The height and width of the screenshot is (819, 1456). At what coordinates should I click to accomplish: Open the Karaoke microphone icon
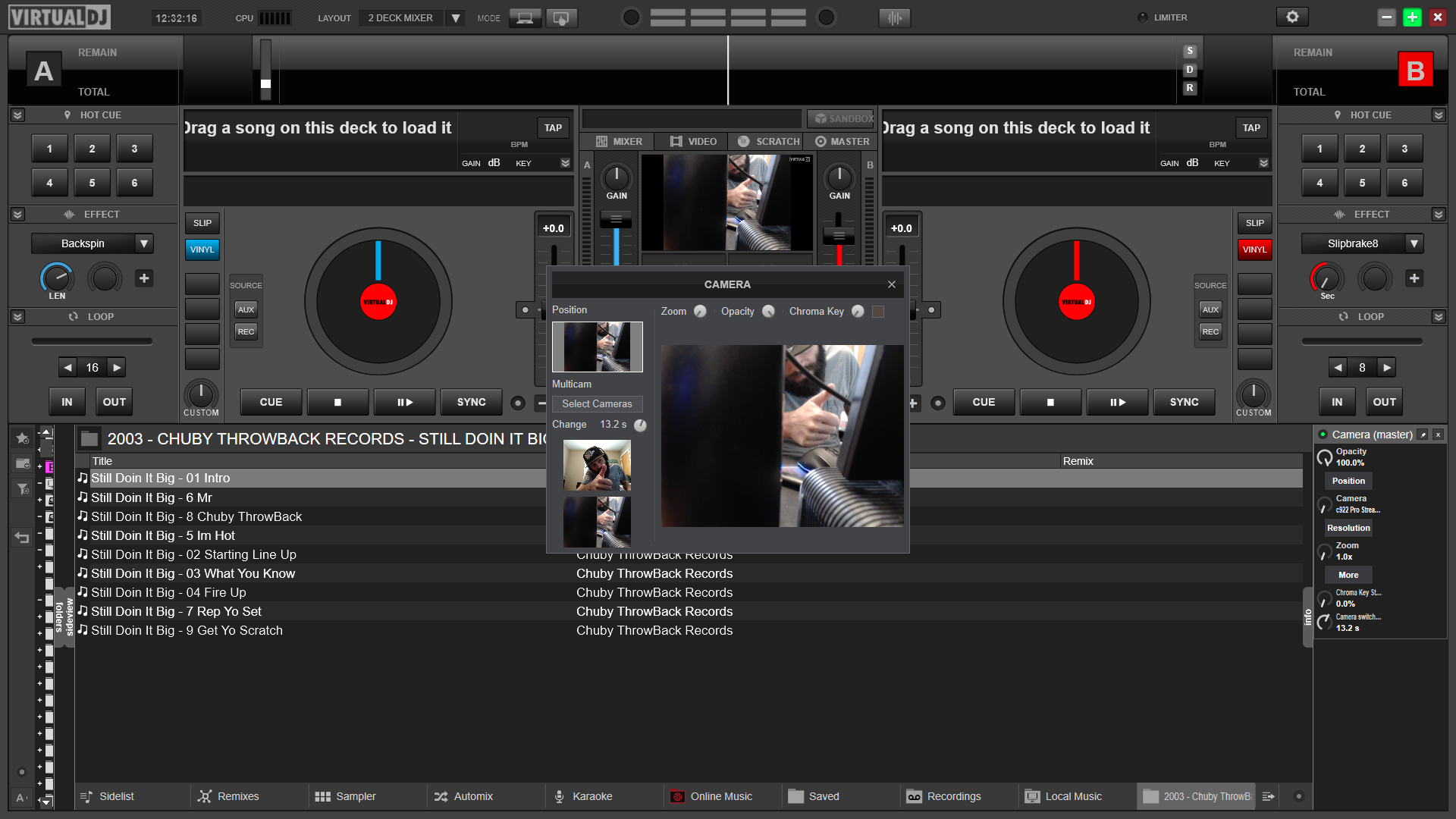tap(559, 796)
